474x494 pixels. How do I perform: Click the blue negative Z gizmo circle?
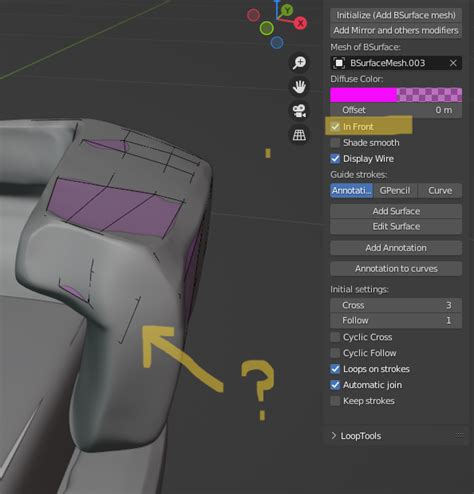tap(277, 43)
